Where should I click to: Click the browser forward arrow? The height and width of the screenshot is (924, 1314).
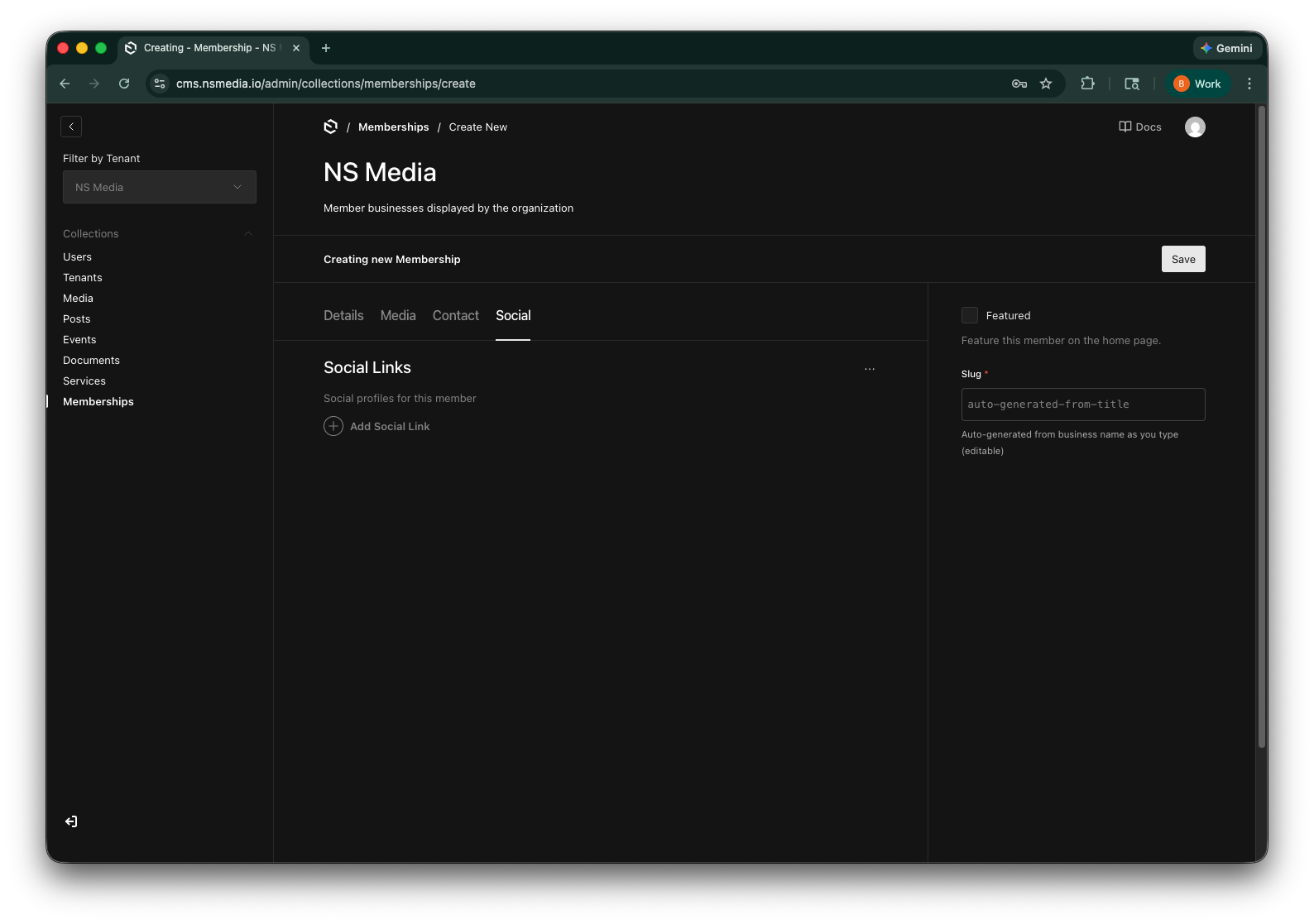pyautogui.click(x=94, y=84)
